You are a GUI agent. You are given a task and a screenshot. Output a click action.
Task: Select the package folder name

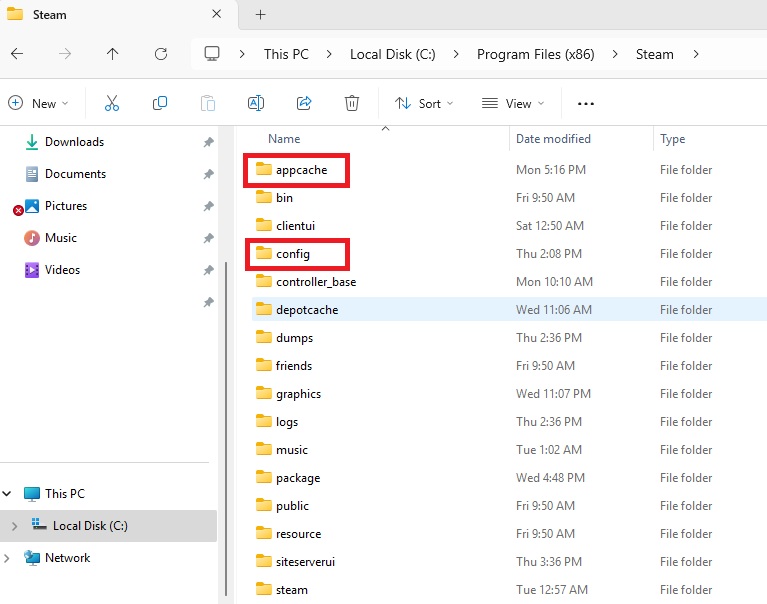click(298, 478)
